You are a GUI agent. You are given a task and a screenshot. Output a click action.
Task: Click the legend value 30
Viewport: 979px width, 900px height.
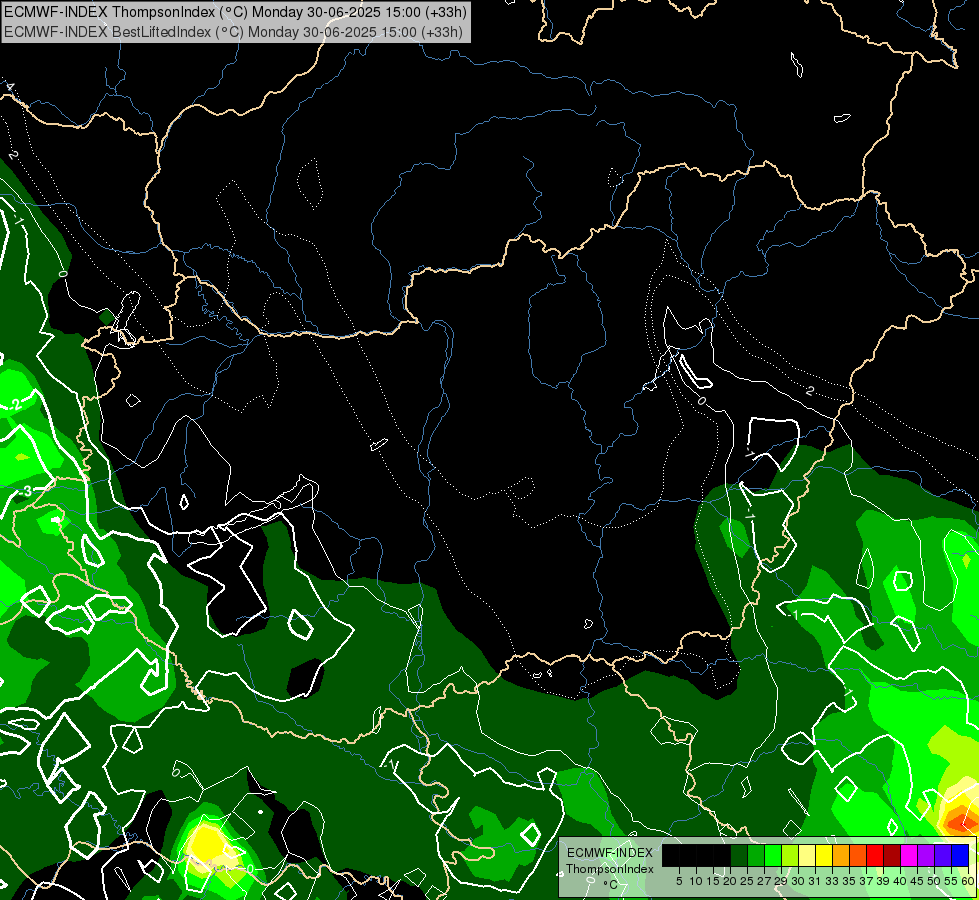pos(798,881)
